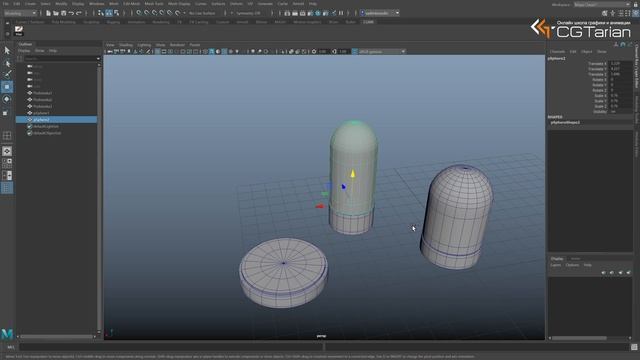Open the Outliner search filter dropdown arrow
This screenshot has width=640, height=360.
coord(98,59)
